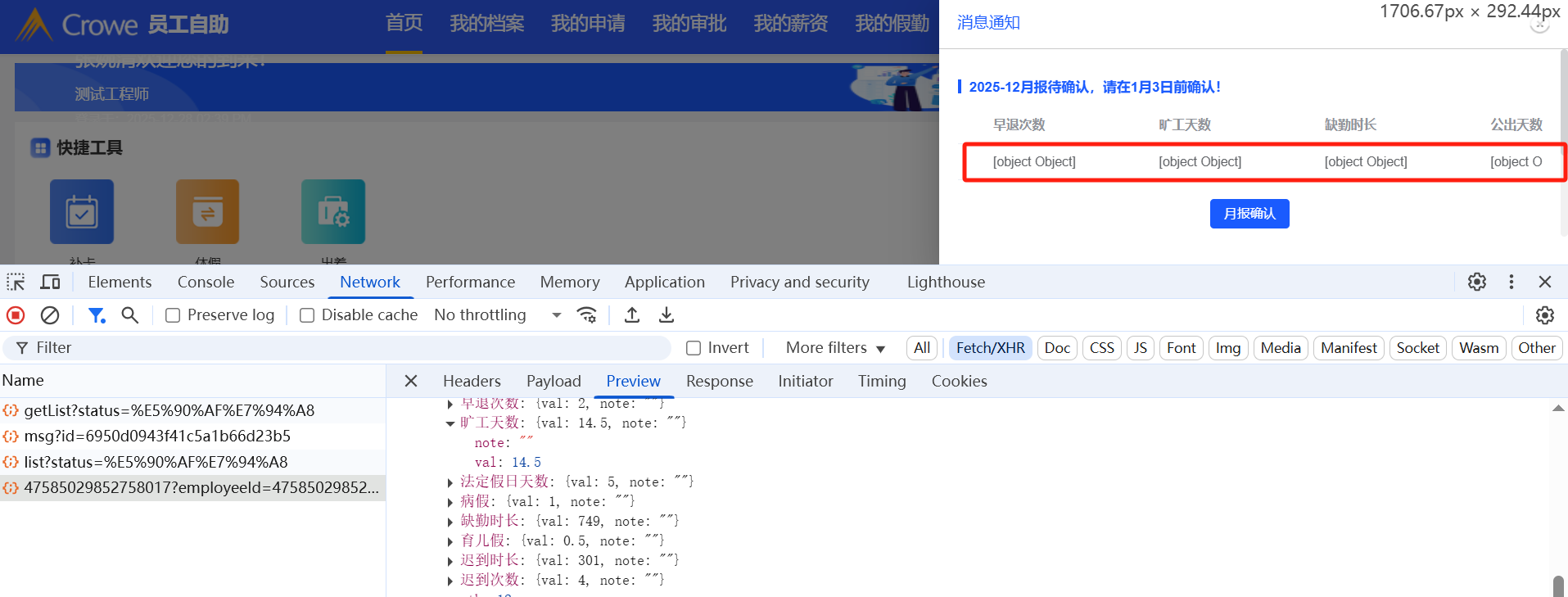Toggle the Manifest type filter
The height and width of the screenshot is (597, 1568).
click(x=1349, y=348)
